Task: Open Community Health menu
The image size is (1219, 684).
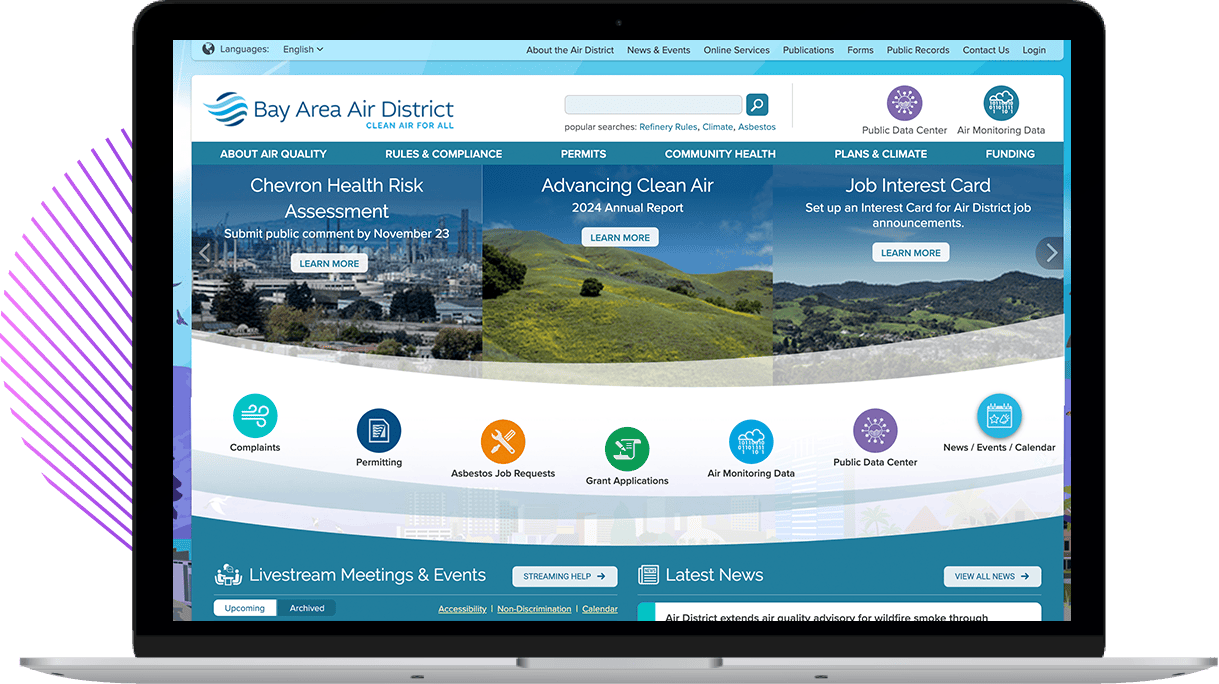Action: (720, 154)
